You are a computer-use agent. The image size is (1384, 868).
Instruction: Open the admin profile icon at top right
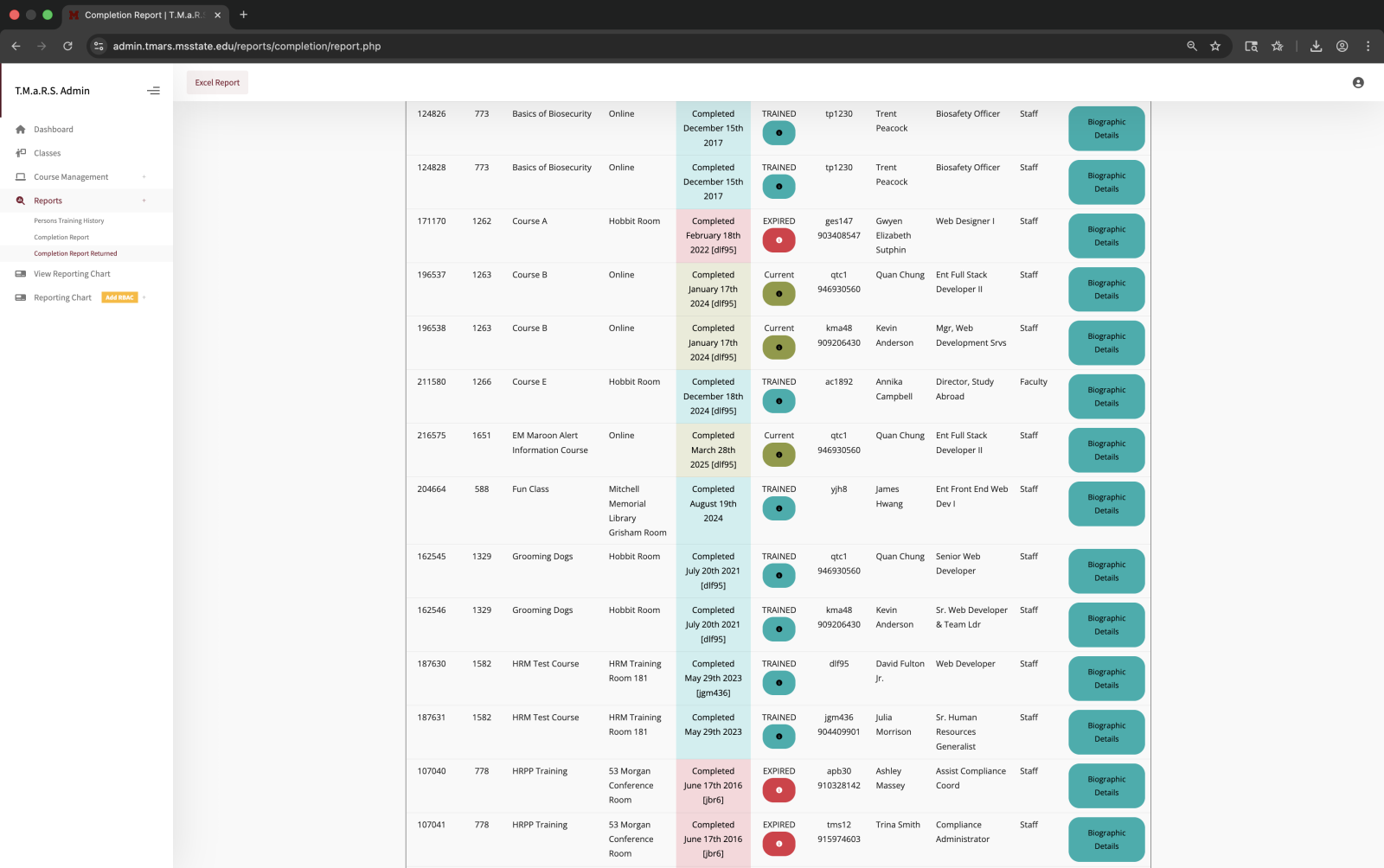click(x=1358, y=82)
